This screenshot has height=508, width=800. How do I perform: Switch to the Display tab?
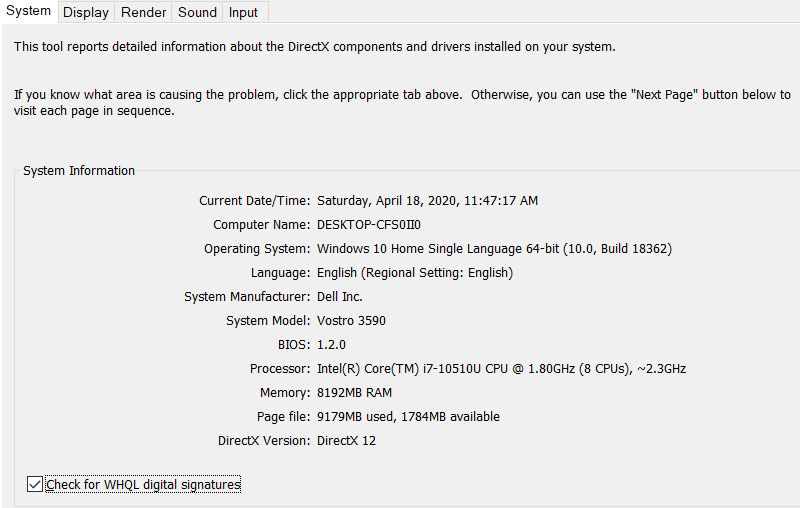85,12
